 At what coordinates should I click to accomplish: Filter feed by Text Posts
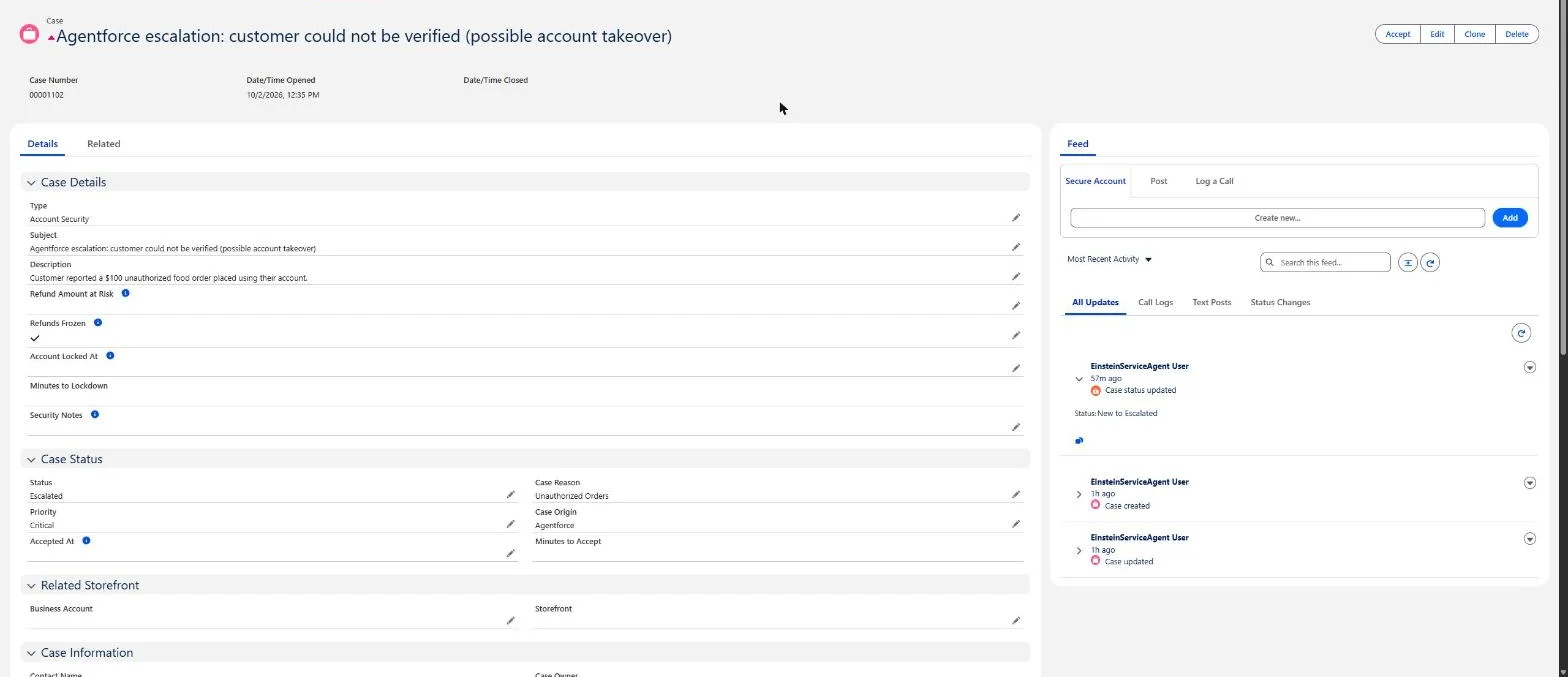(x=1211, y=302)
